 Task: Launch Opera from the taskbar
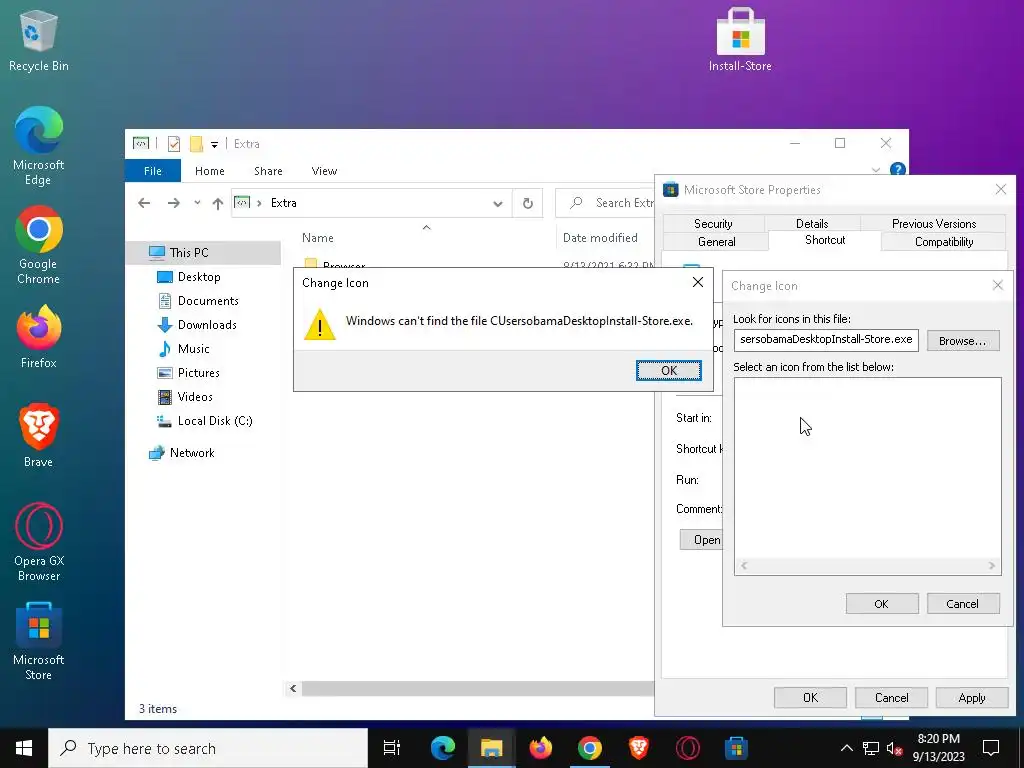coord(688,748)
